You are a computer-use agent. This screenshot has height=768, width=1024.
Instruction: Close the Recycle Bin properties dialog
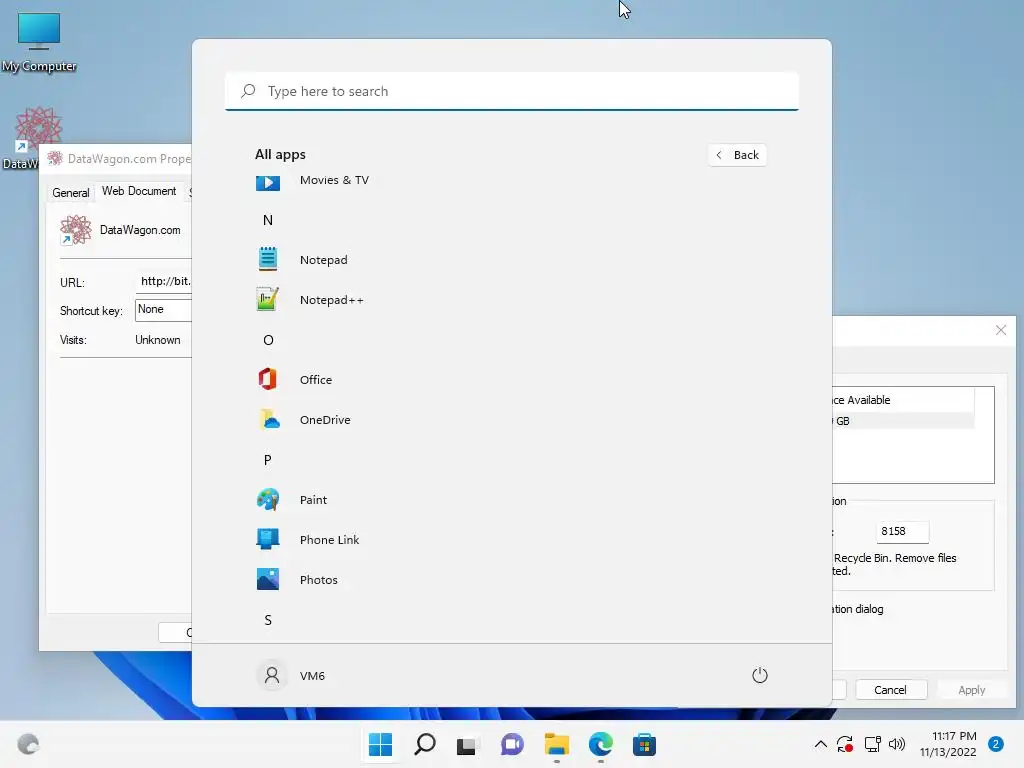(1000, 330)
